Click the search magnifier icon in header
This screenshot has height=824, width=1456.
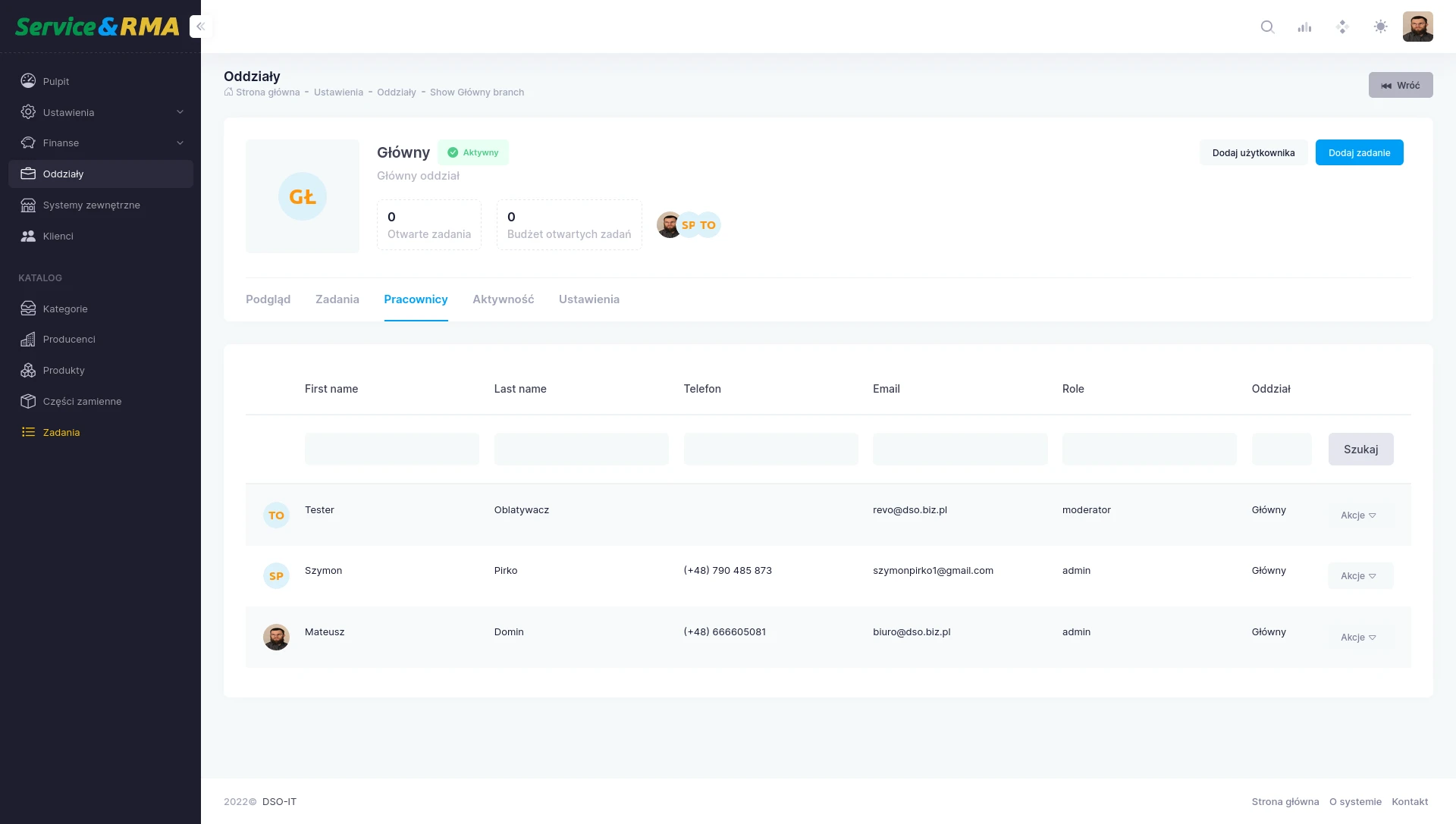(1267, 27)
